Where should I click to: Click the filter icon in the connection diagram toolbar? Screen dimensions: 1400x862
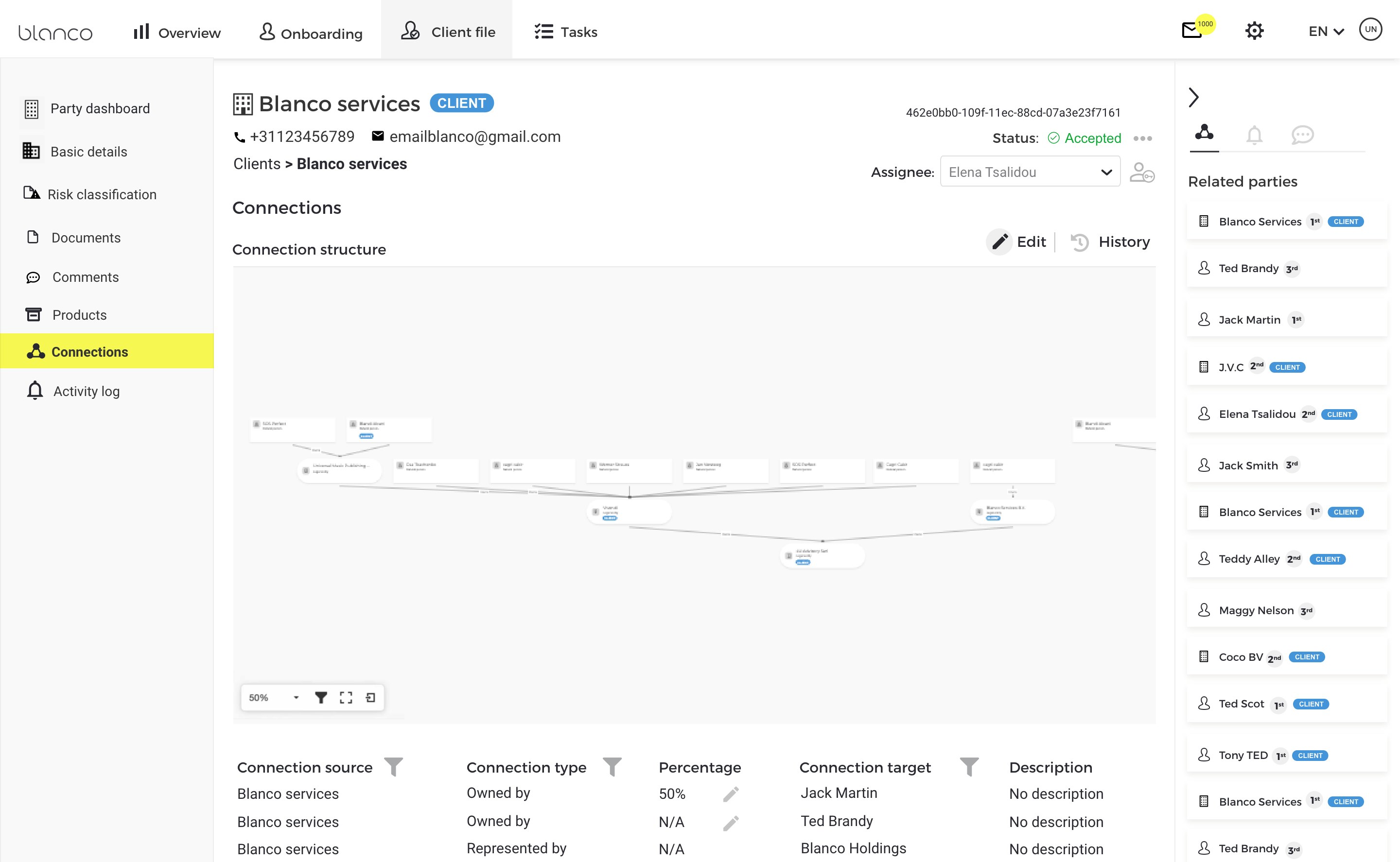click(322, 697)
